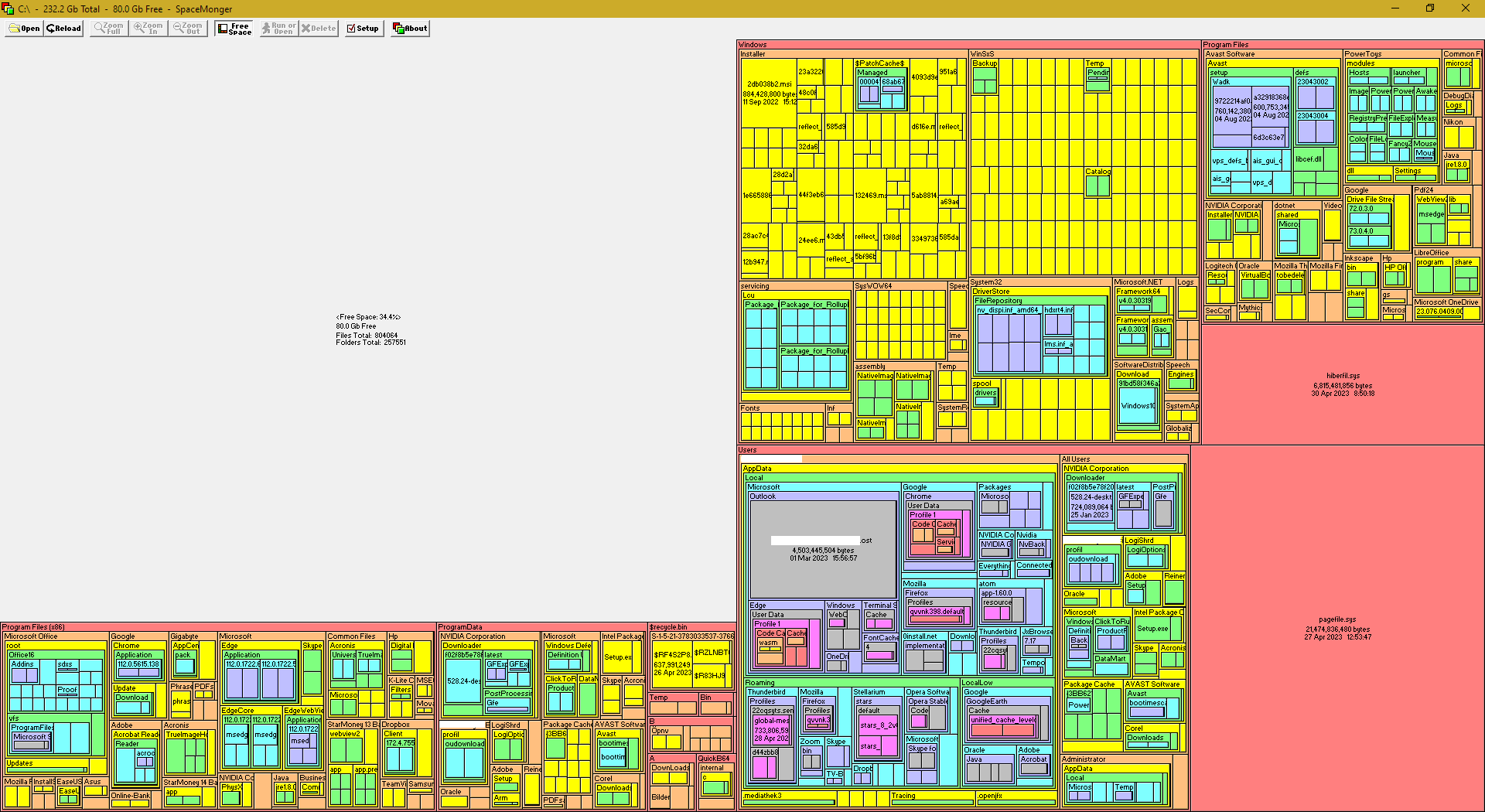Click the System32 folder label
Image resolution: width=1485 pixels, height=812 pixels.
pos(986,282)
